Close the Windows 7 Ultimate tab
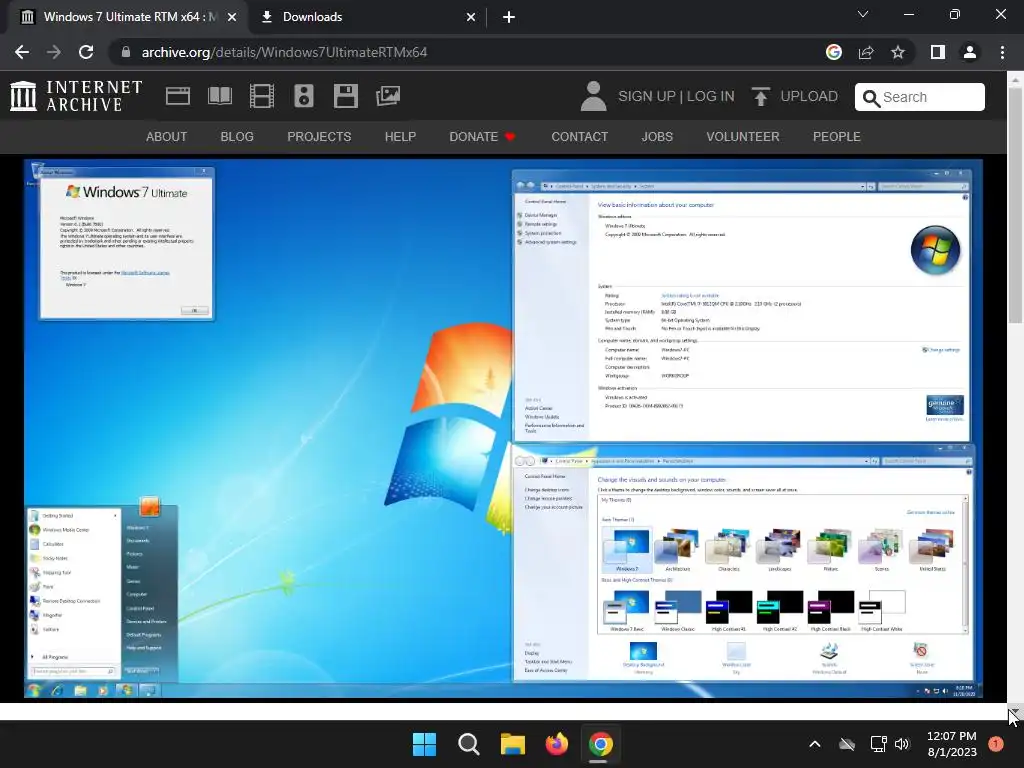Viewport: 1024px width, 768px height. (232, 17)
